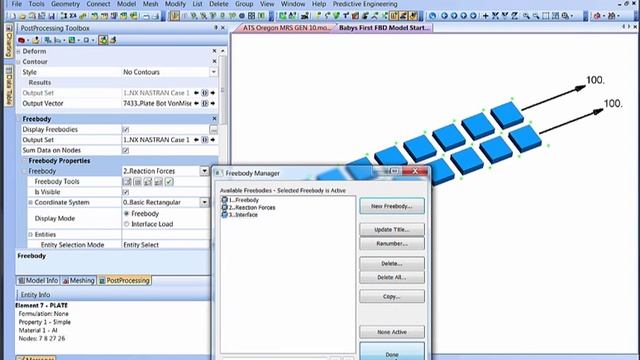This screenshot has width=640, height=360.
Task: Click the New model icon in the top toolbar
Action: click(x=13, y=16)
